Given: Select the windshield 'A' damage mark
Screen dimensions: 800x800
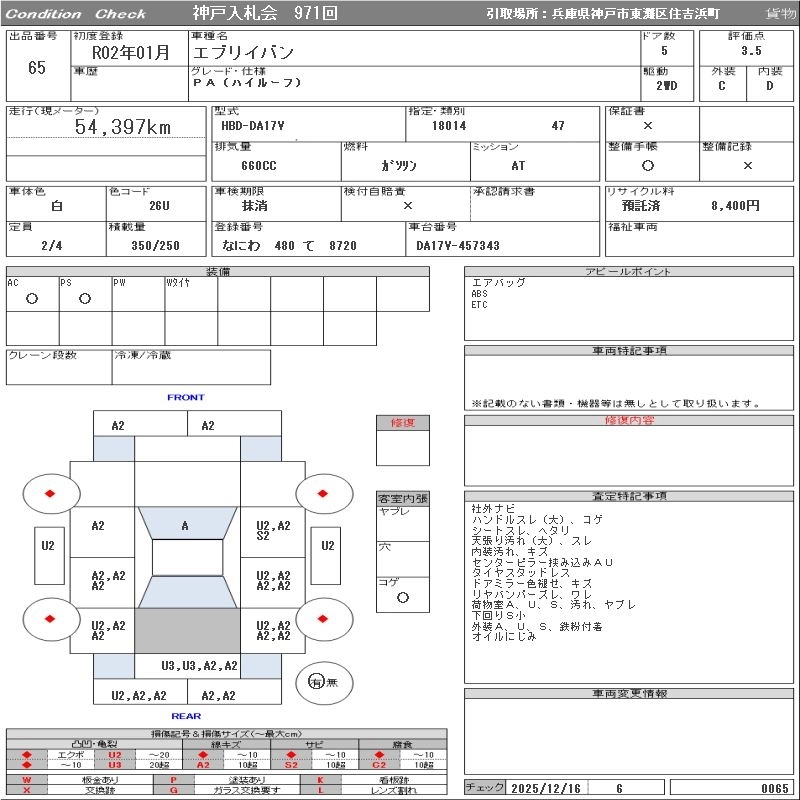Looking at the screenshot, I should pyautogui.click(x=185, y=525).
